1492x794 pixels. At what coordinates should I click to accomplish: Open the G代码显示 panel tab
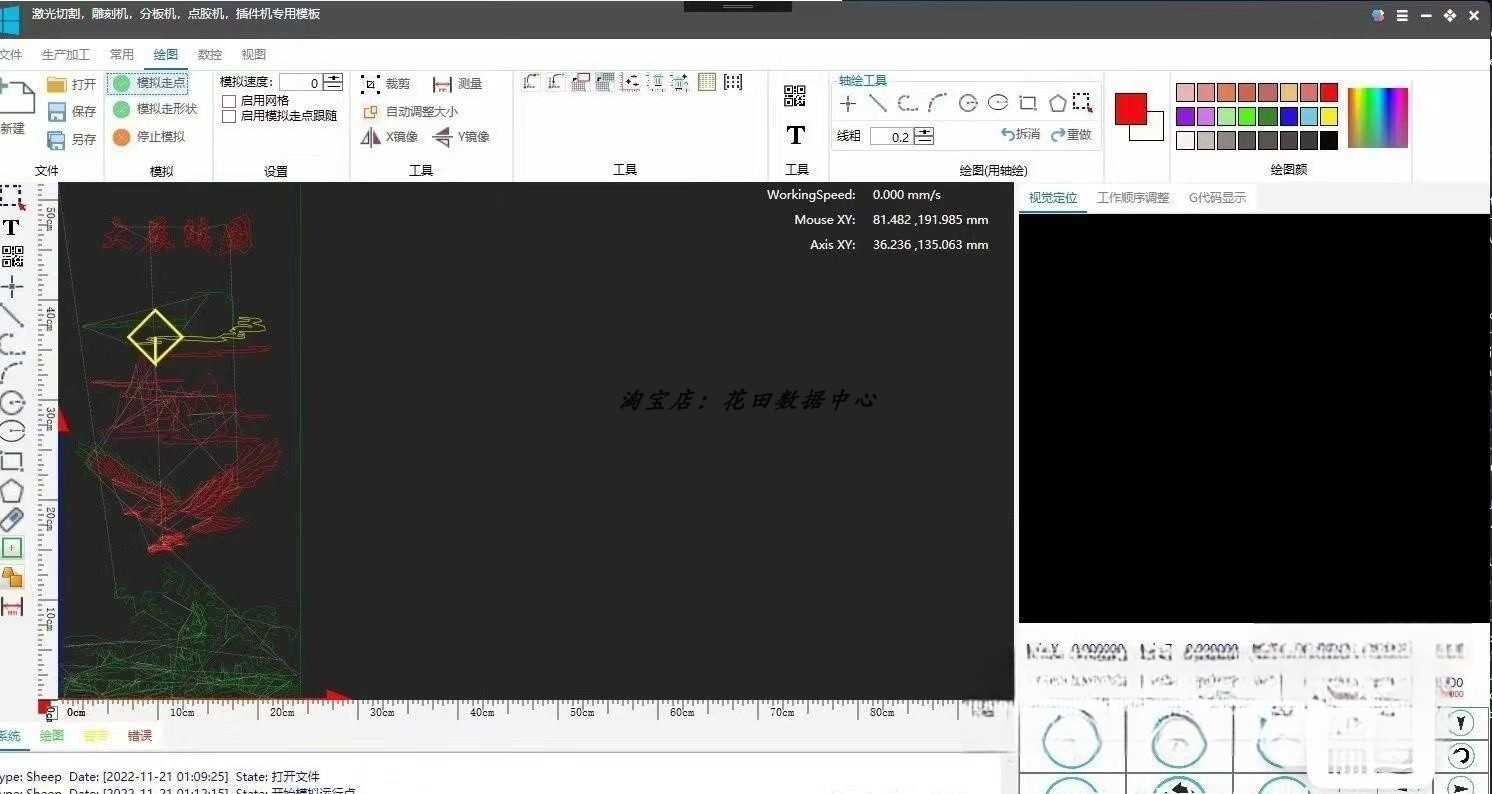pos(1217,198)
